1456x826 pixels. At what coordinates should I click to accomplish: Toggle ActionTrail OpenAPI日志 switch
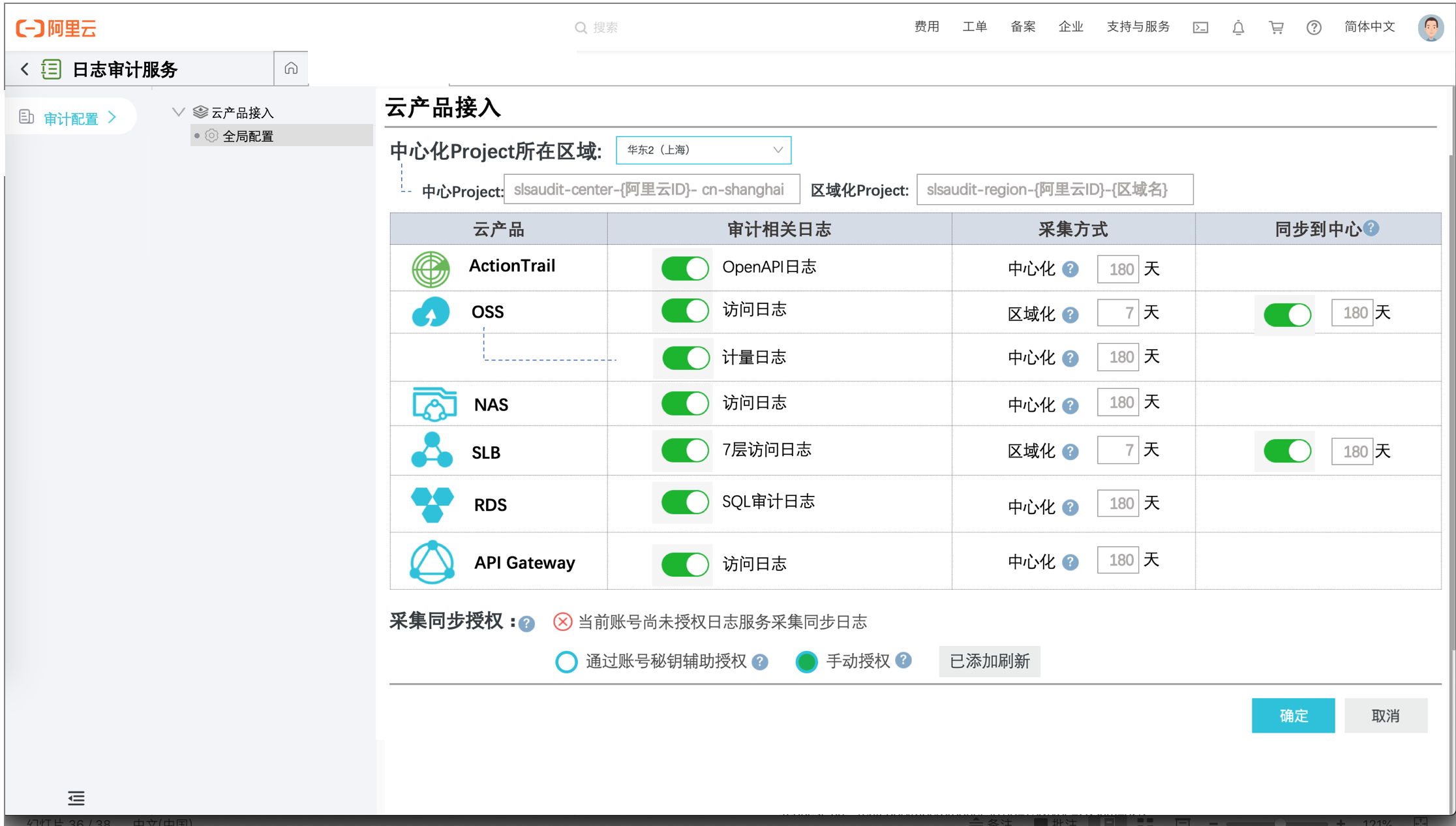tap(685, 268)
